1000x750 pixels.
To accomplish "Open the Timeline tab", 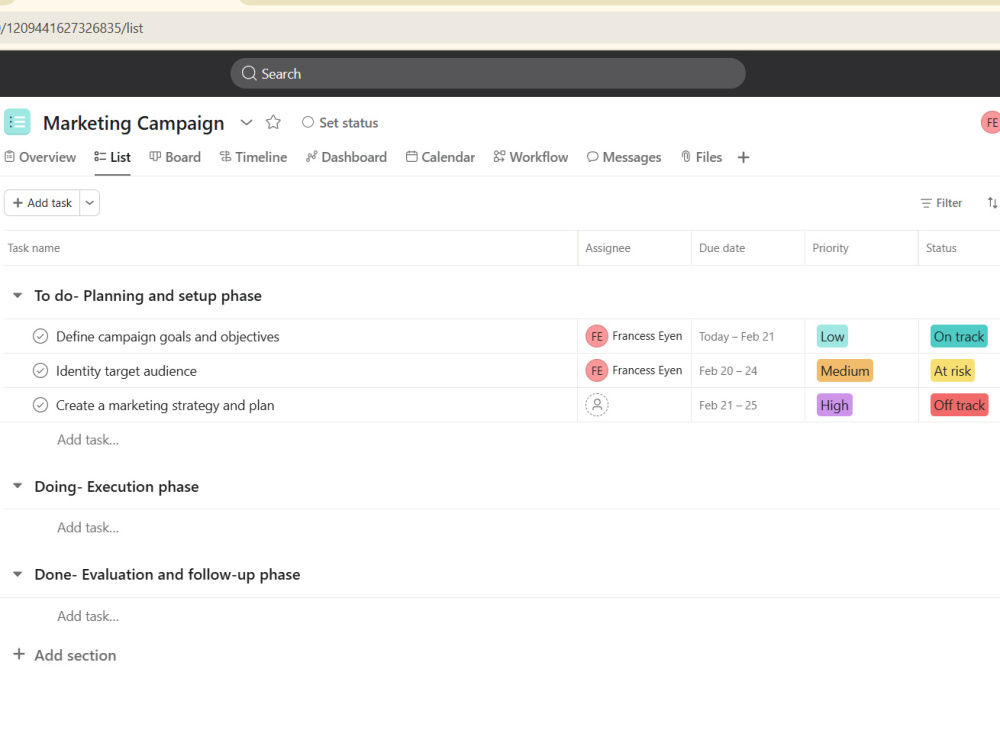I will (x=253, y=157).
